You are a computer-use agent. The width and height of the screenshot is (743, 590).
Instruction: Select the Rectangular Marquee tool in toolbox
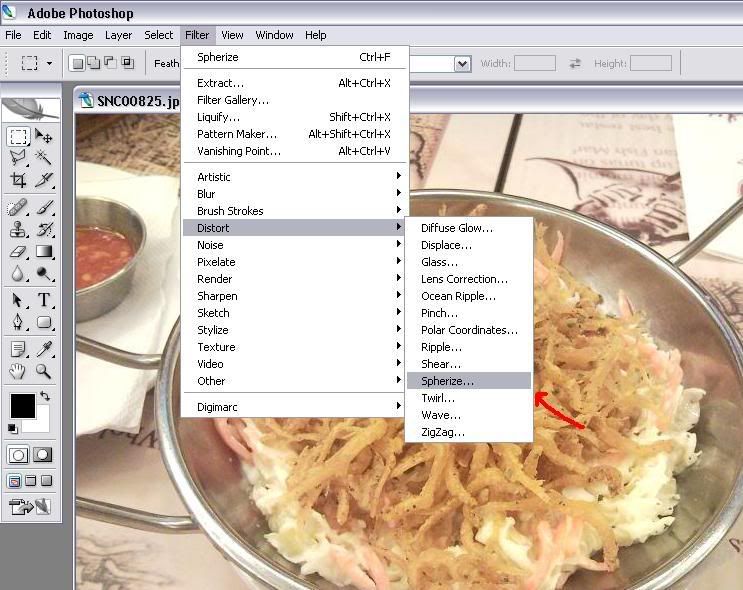click(18, 136)
